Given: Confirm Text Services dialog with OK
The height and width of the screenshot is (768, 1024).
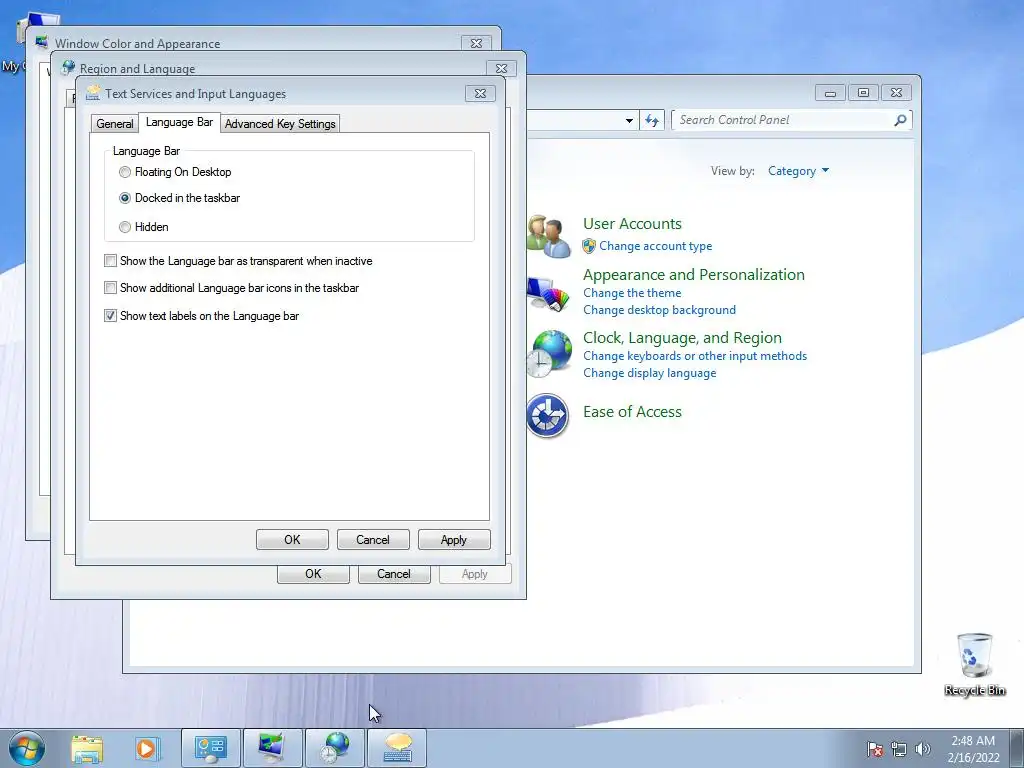Looking at the screenshot, I should tap(292, 540).
